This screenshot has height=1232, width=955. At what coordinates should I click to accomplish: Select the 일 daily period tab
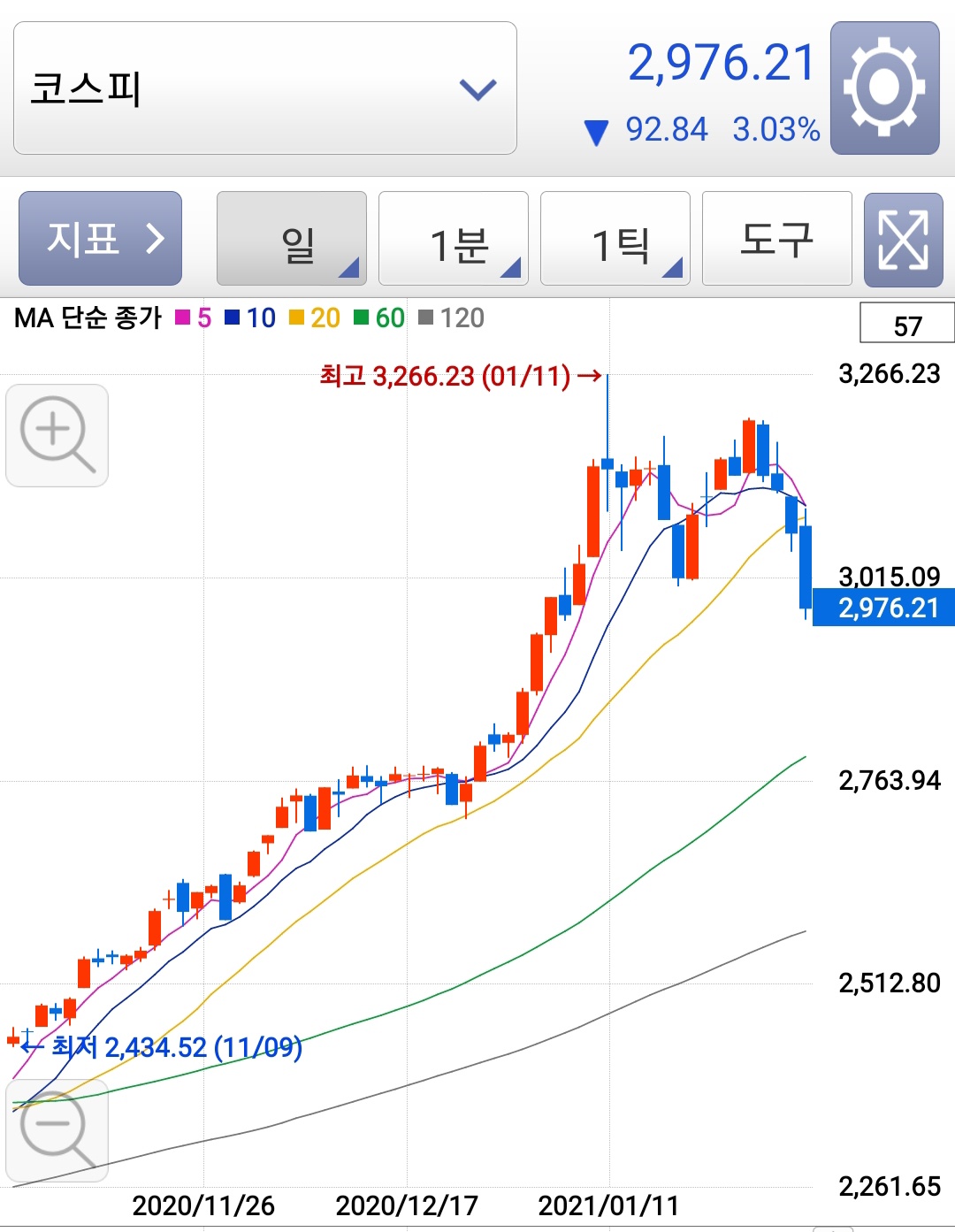click(292, 238)
